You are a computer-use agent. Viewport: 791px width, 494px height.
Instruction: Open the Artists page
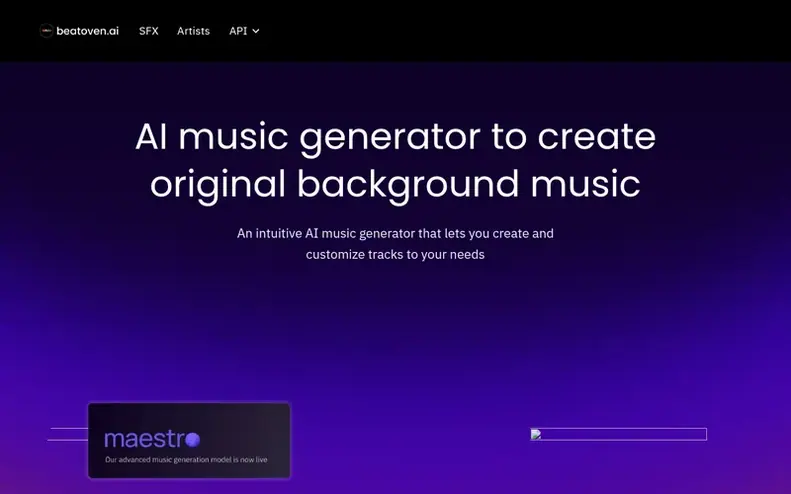(x=193, y=31)
